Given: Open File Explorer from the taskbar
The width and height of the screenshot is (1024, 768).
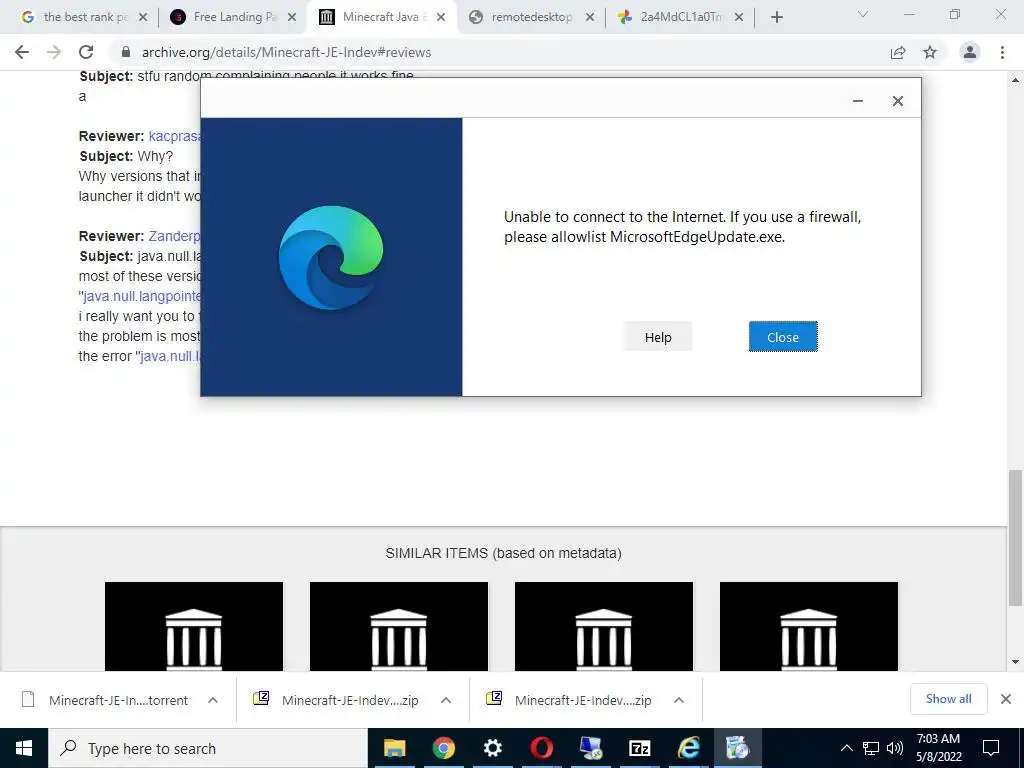Looking at the screenshot, I should click(394, 748).
